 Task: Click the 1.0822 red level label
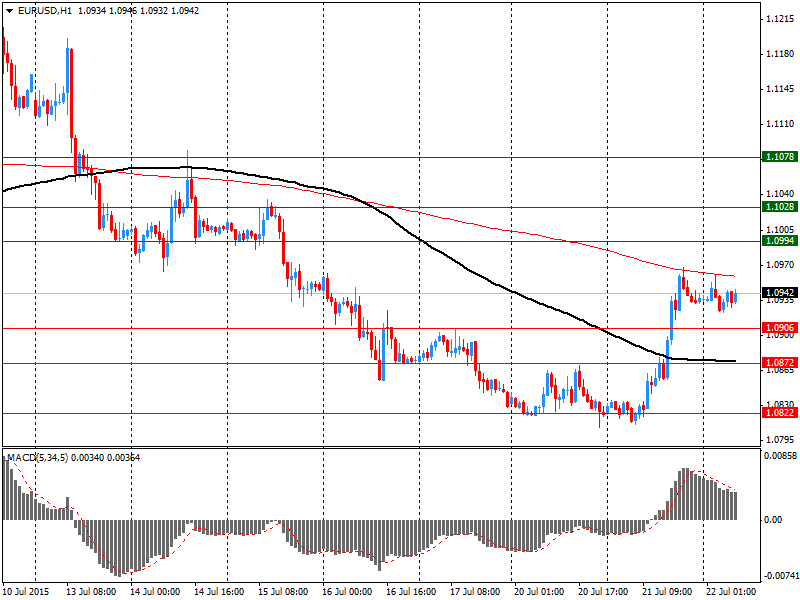pos(780,412)
